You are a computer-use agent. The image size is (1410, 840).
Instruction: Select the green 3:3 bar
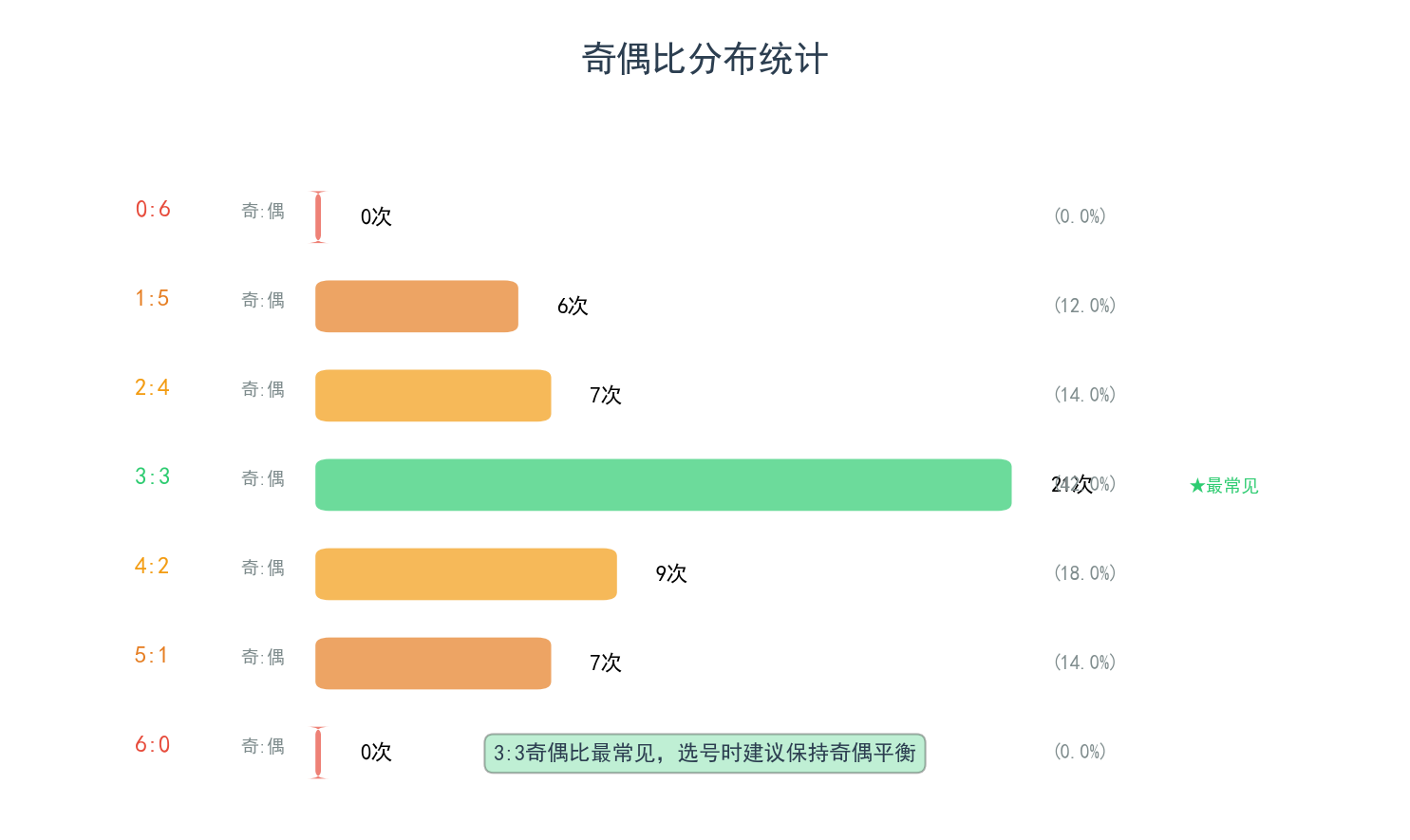(x=663, y=485)
